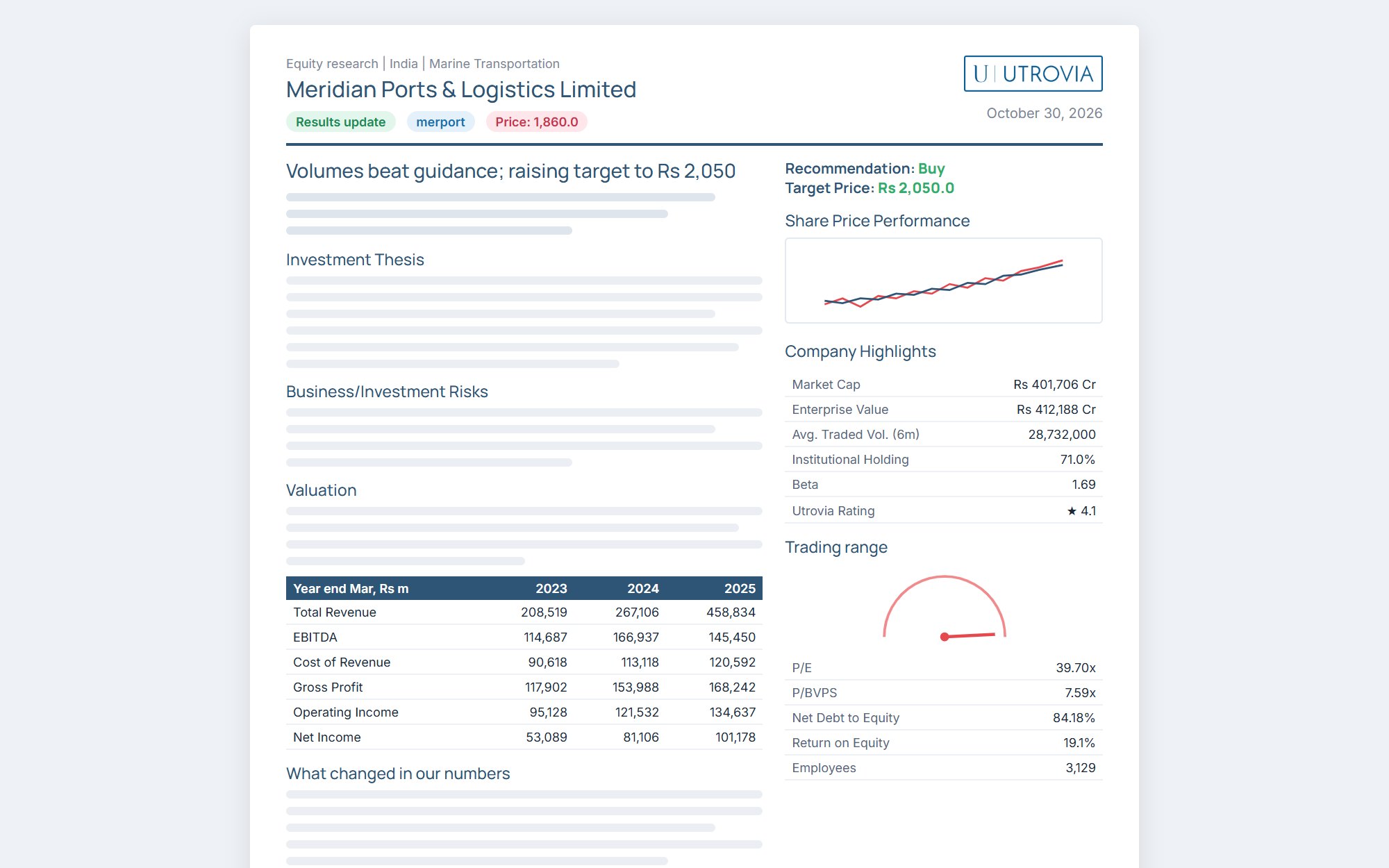Screen dimensions: 1389x868
Task: Select the Enterprise Value Rs 412,188 Cr
Action: [x=1056, y=409]
